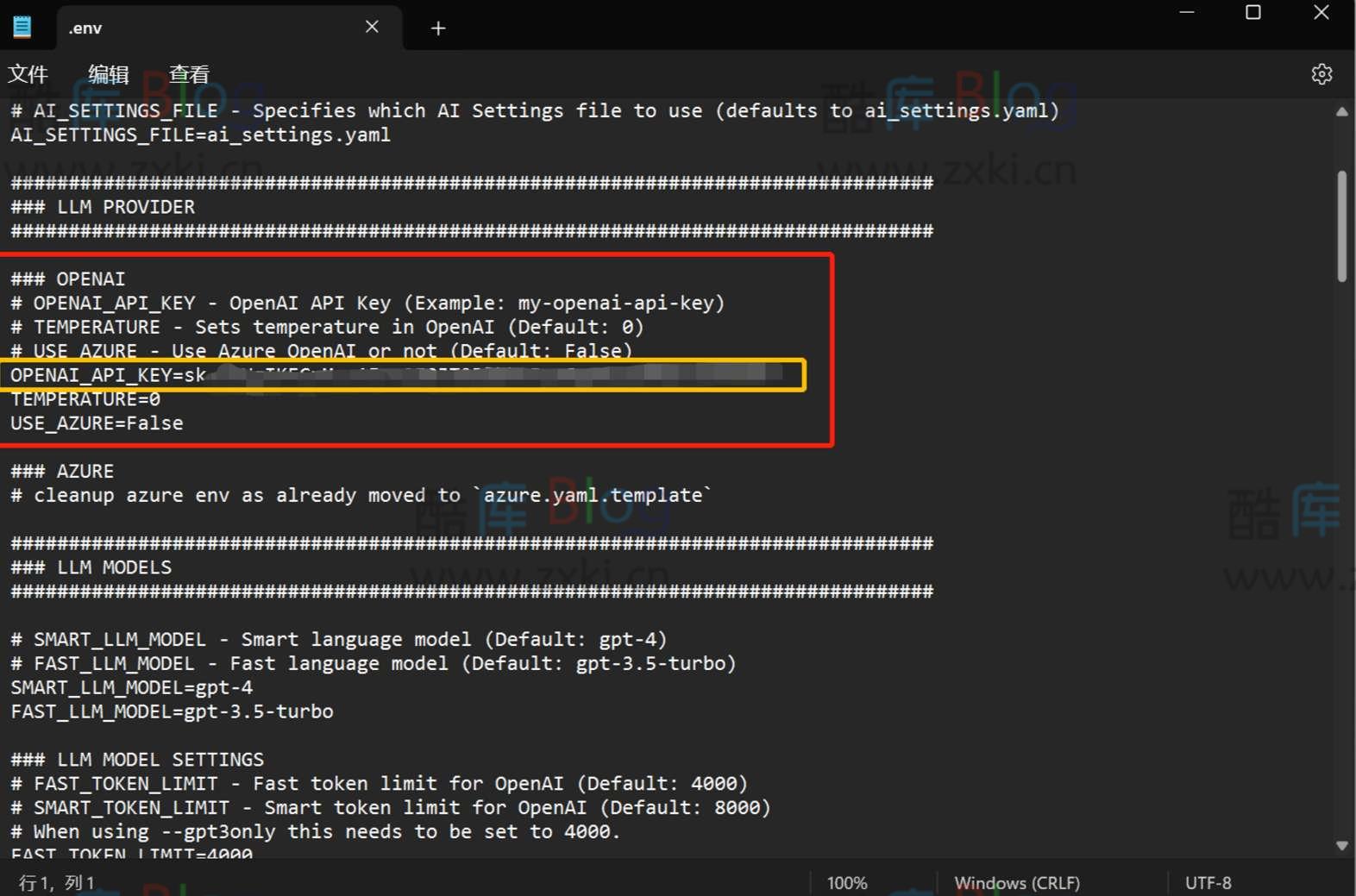Add a new tab with plus icon

tap(438, 28)
